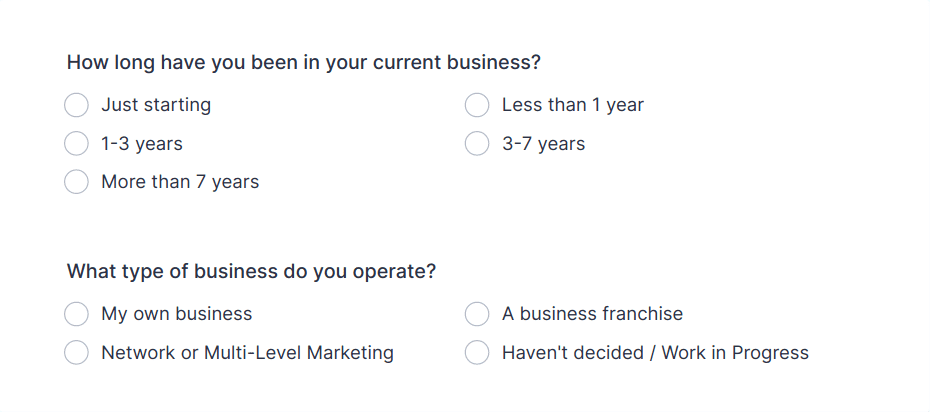Image resolution: width=930 pixels, height=412 pixels.
Task: Click the "Just starting" label text
Action: (x=156, y=106)
